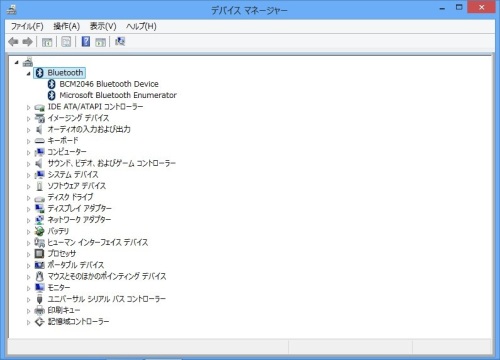500x360 pixels.
Task: Click the ネットワーク アダプター icon
Action: point(39,220)
